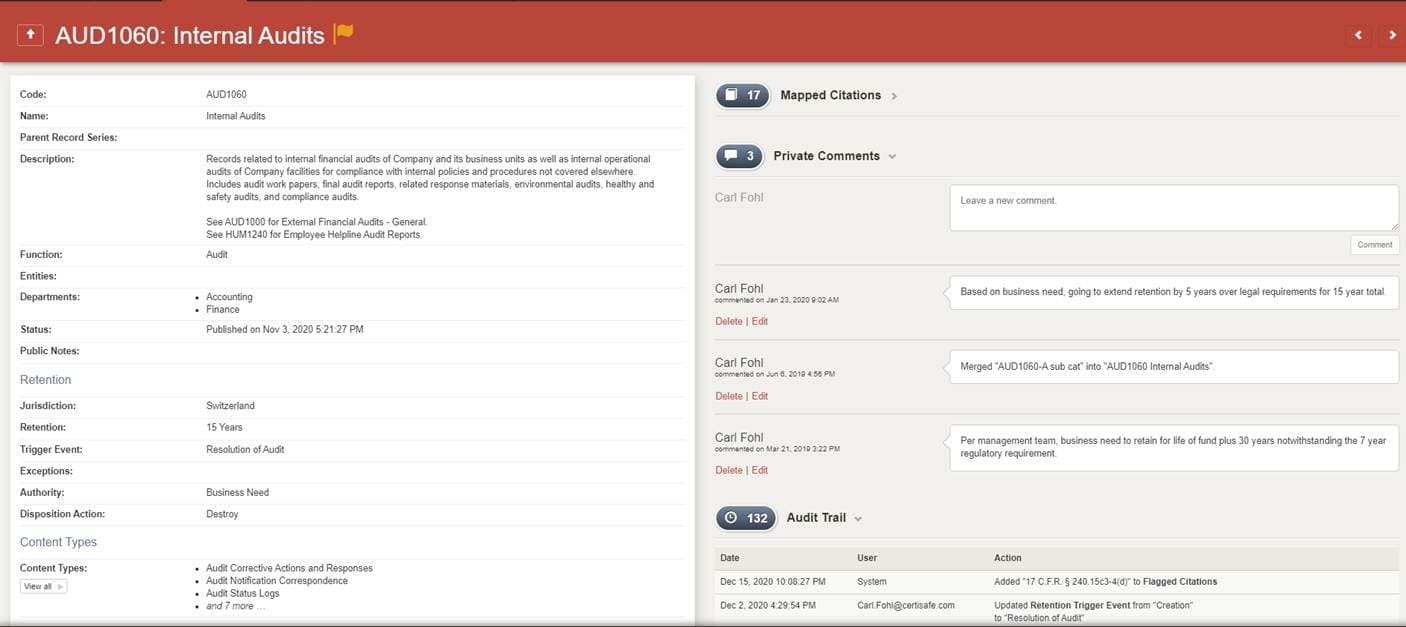The image size is (1406, 627).
Task: Type in the Leave a new comment box
Action: click(1173, 208)
